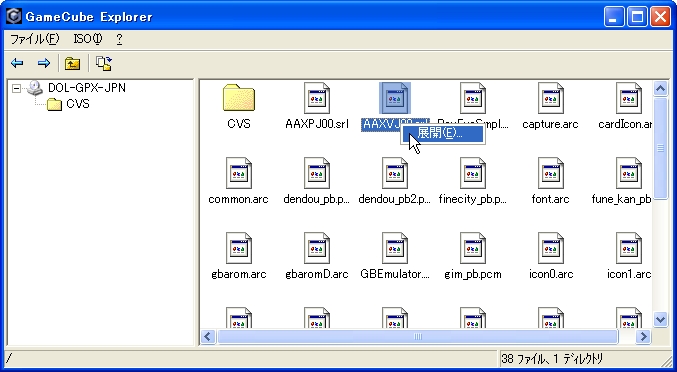The height and width of the screenshot is (372, 677).
Task: Select the finecity_pb.p... file icon
Action: point(473,173)
